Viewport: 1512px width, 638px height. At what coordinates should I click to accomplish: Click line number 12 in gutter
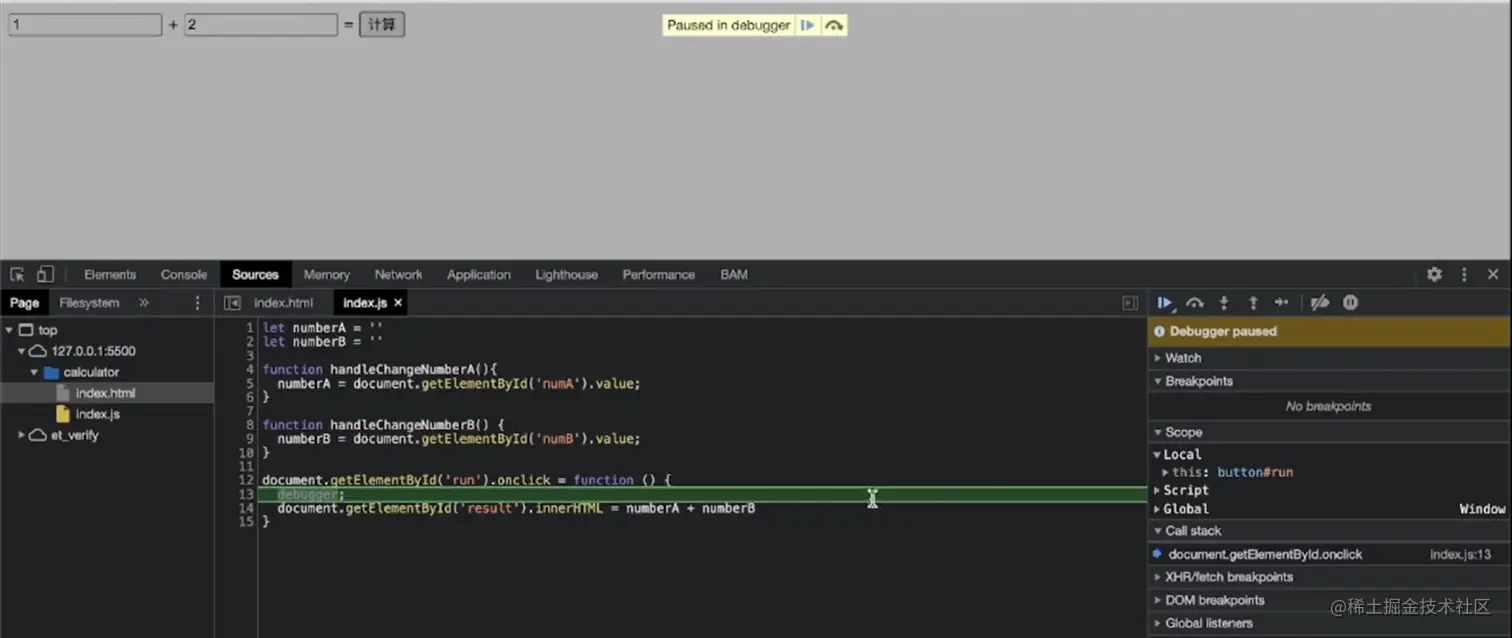(248, 480)
